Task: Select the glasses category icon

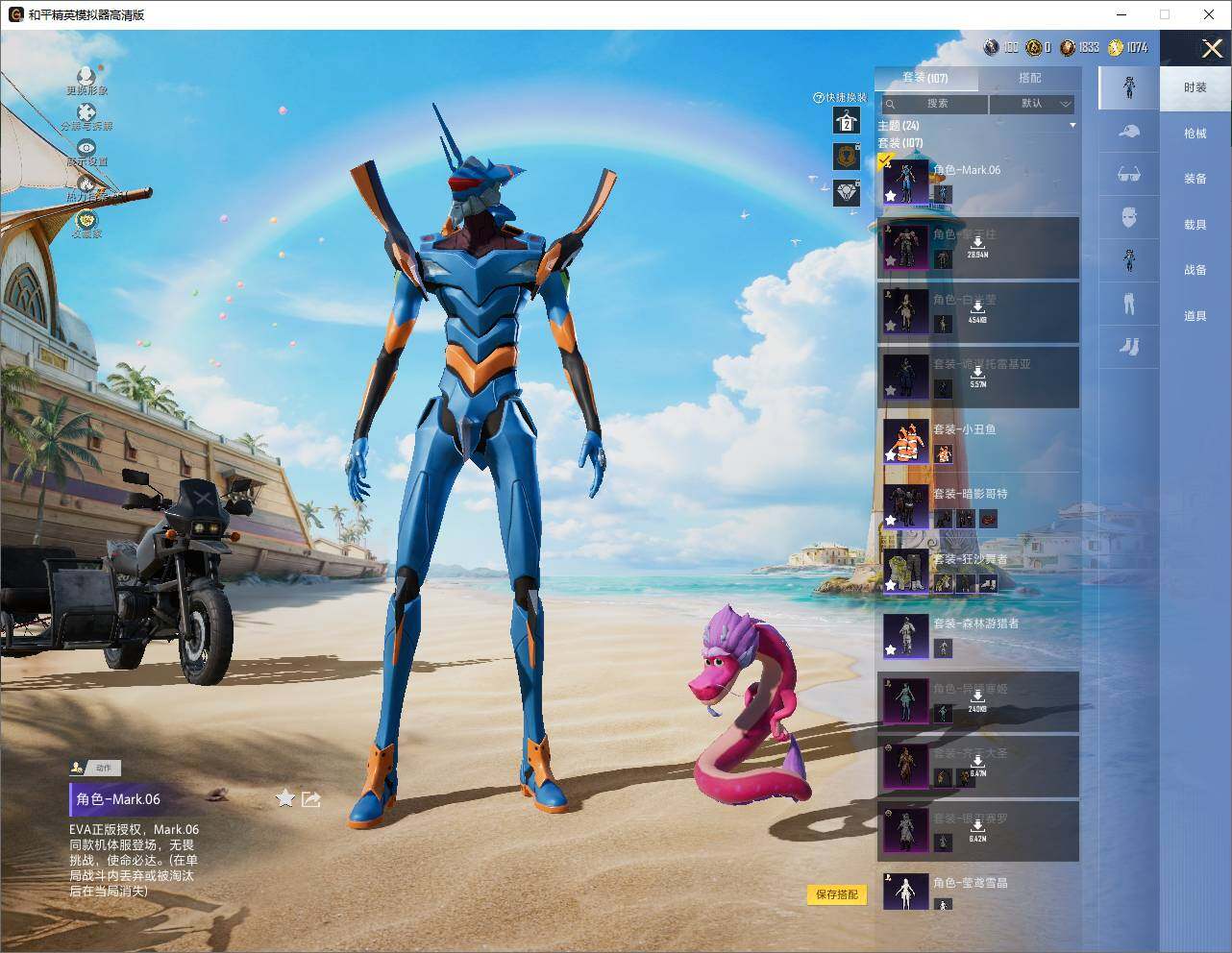Action: coord(1129,175)
